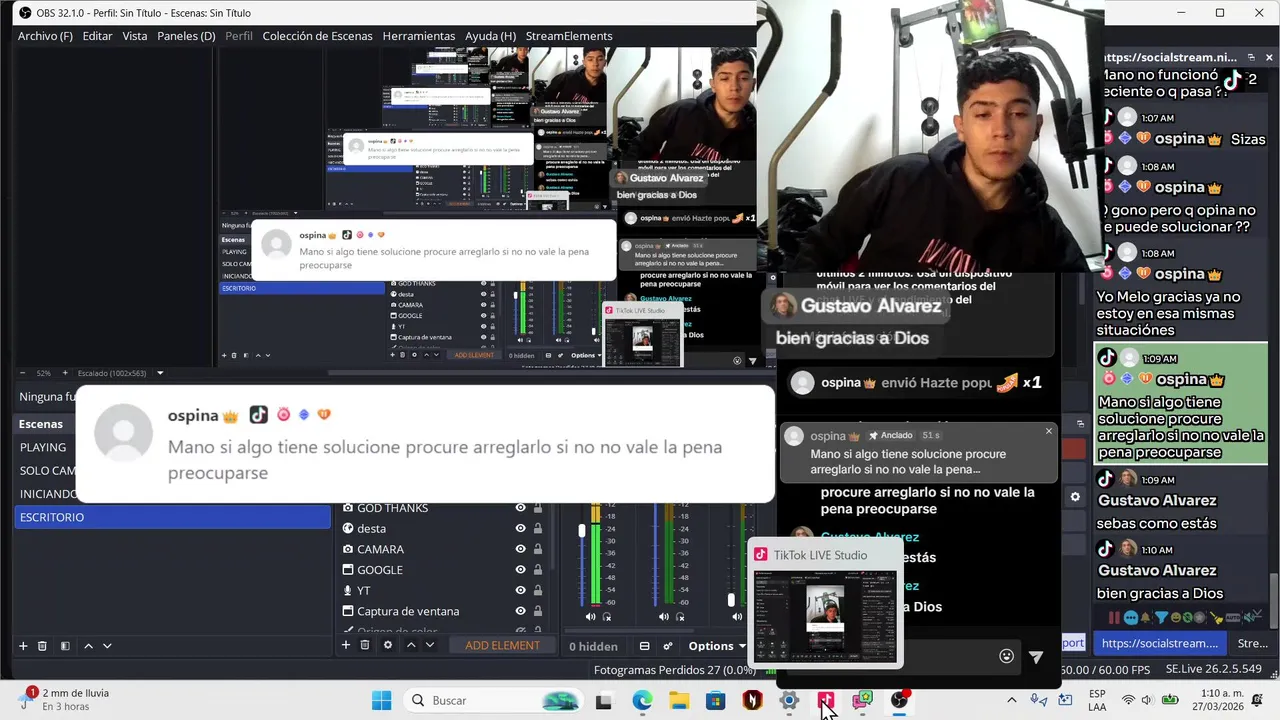The width and height of the screenshot is (1280, 720).
Task: Open File Explorer from taskbar
Action: (x=679, y=700)
